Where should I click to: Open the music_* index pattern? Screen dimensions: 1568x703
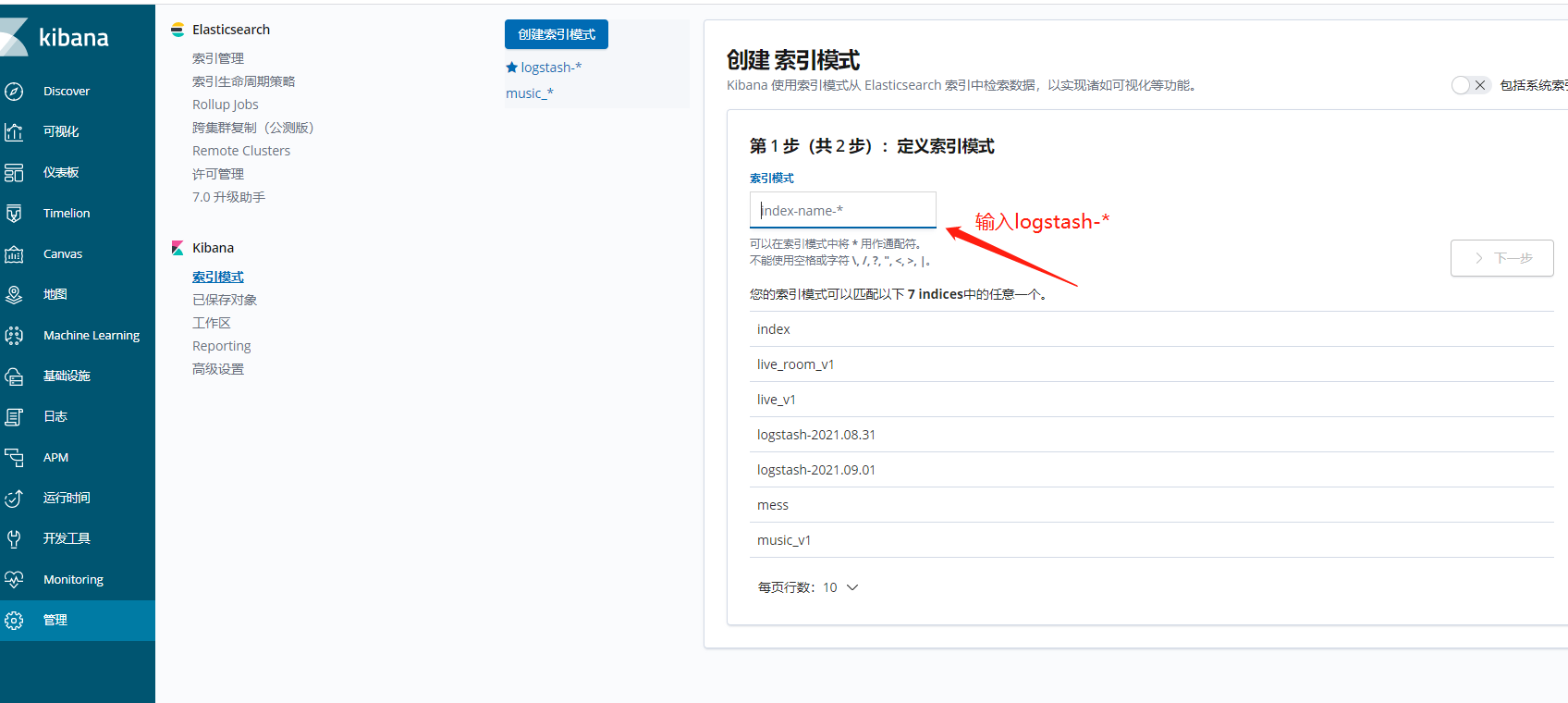(530, 93)
